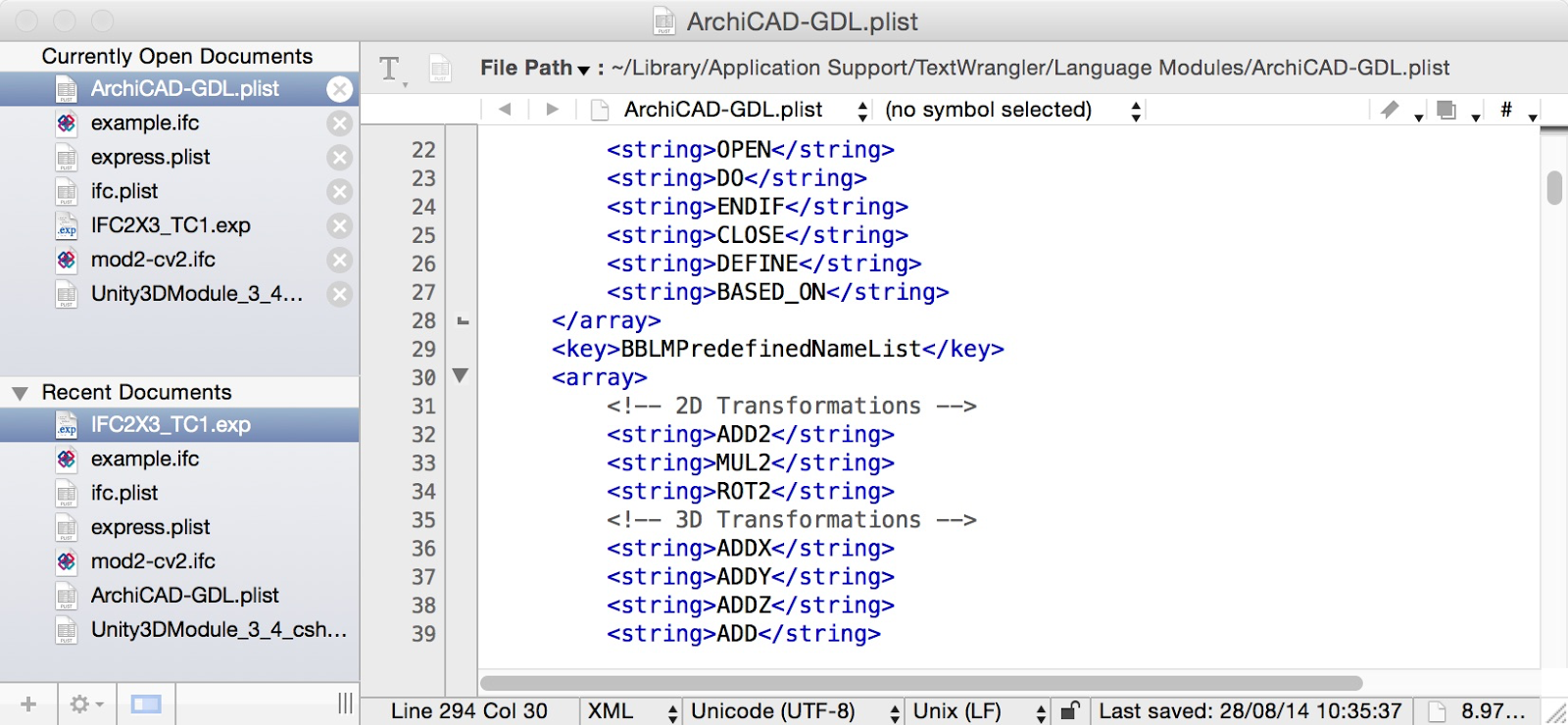This screenshot has width=1568, height=725.
Task: Click the 2D Transformations comment line
Action: click(x=792, y=407)
